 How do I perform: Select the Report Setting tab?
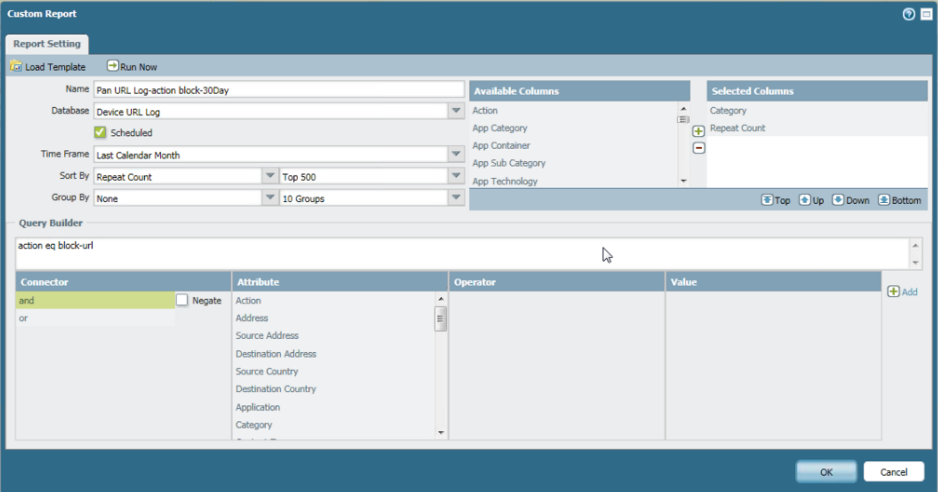click(x=48, y=44)
